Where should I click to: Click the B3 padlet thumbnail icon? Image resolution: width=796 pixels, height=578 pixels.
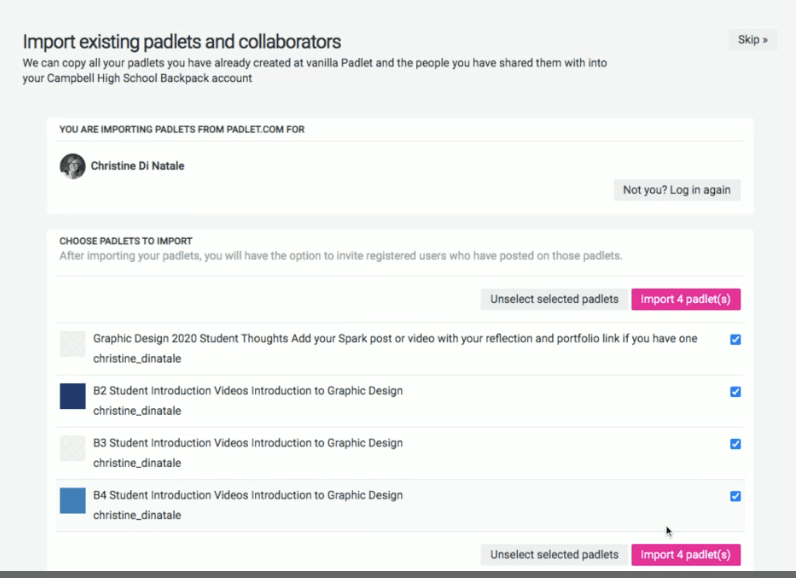pyautogui.click(x=73, y=449)
